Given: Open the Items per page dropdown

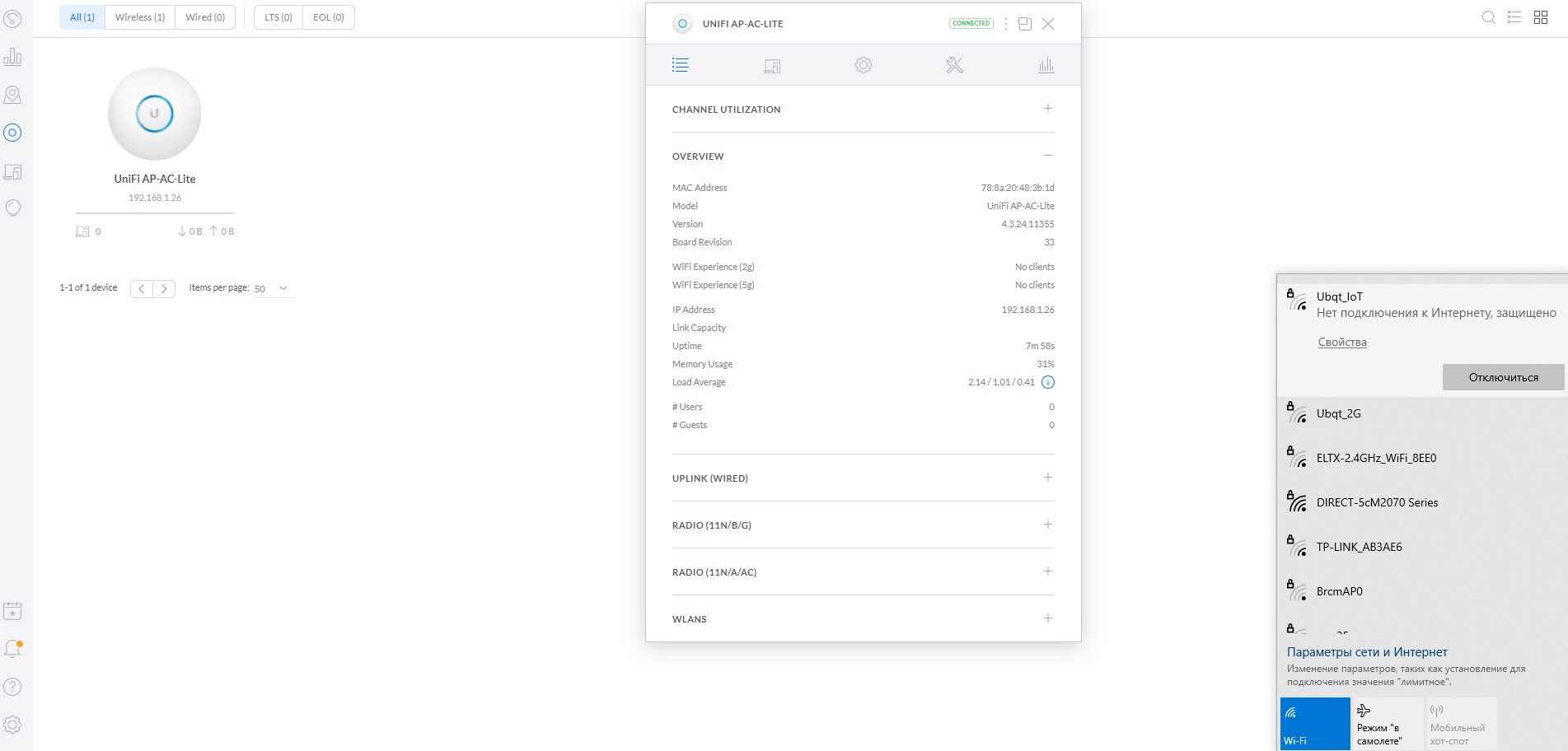Looking at the screenshot, I should tap(272, 288).
